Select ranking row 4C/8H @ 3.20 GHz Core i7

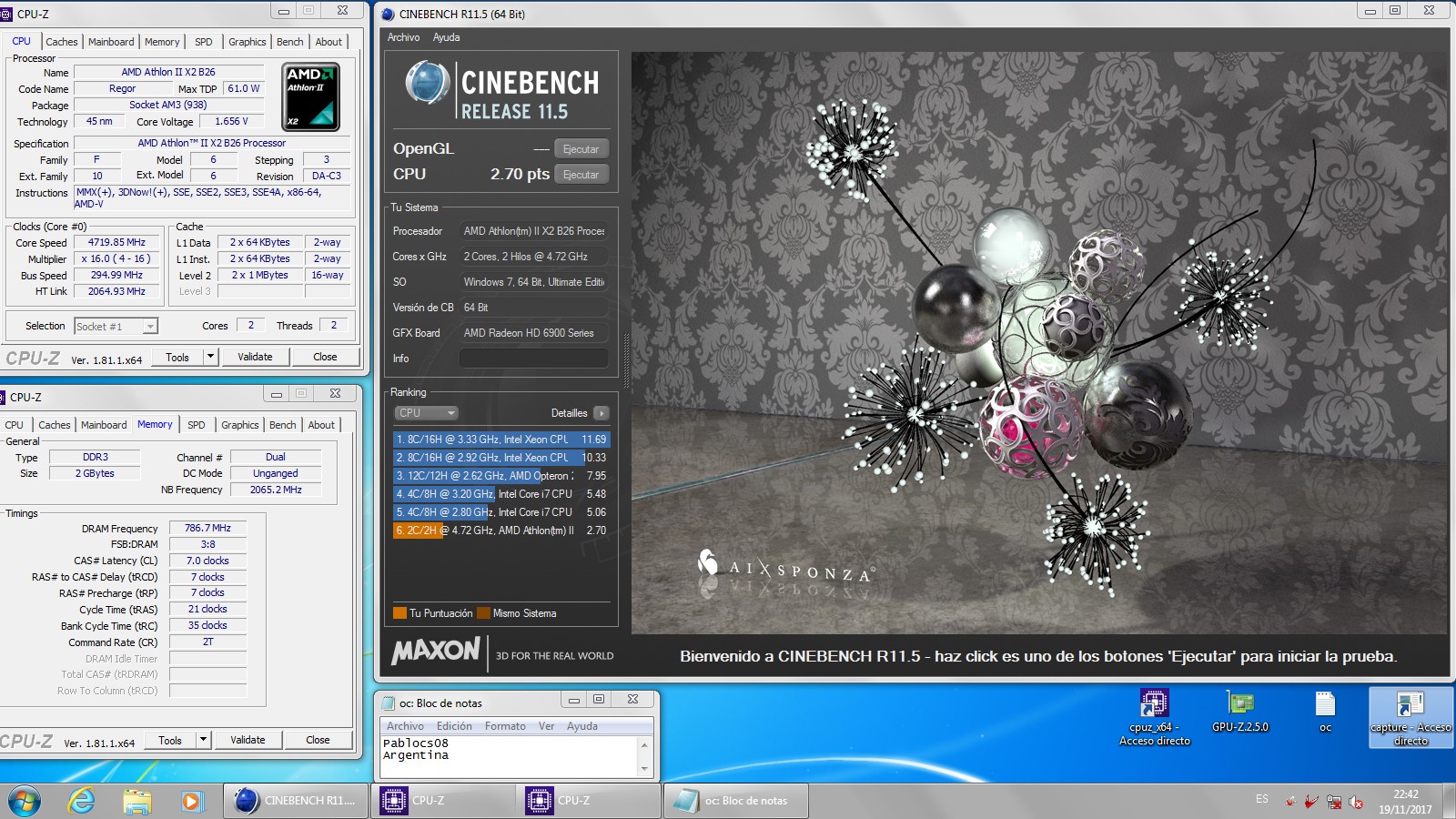[x=500, y=494]
